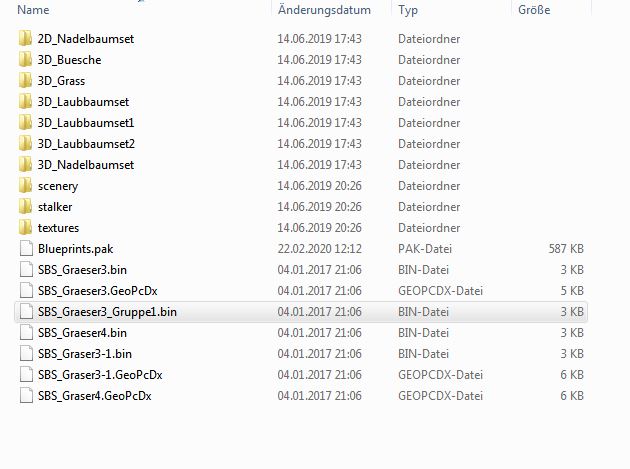Select the stalker folder icon

25,207
